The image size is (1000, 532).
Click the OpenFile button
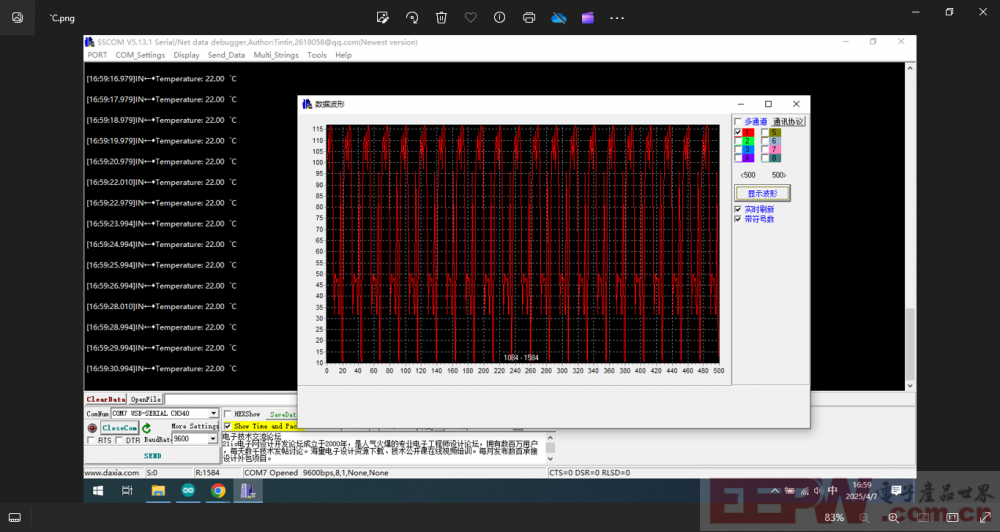coord(145,399)
